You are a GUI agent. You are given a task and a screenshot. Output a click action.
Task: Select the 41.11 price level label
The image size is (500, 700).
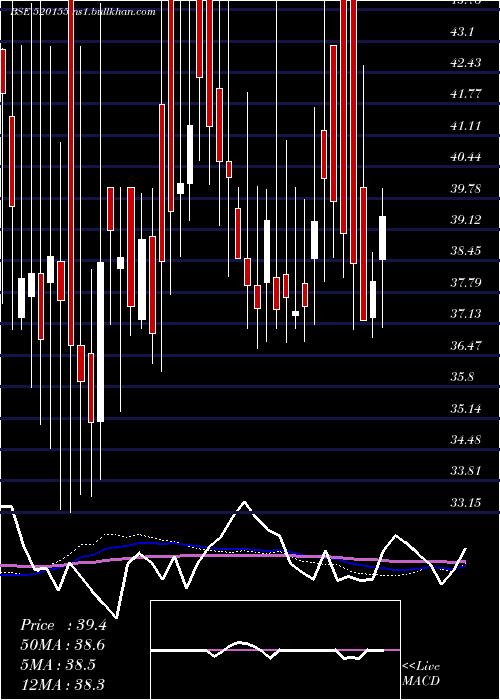[466, 126]
